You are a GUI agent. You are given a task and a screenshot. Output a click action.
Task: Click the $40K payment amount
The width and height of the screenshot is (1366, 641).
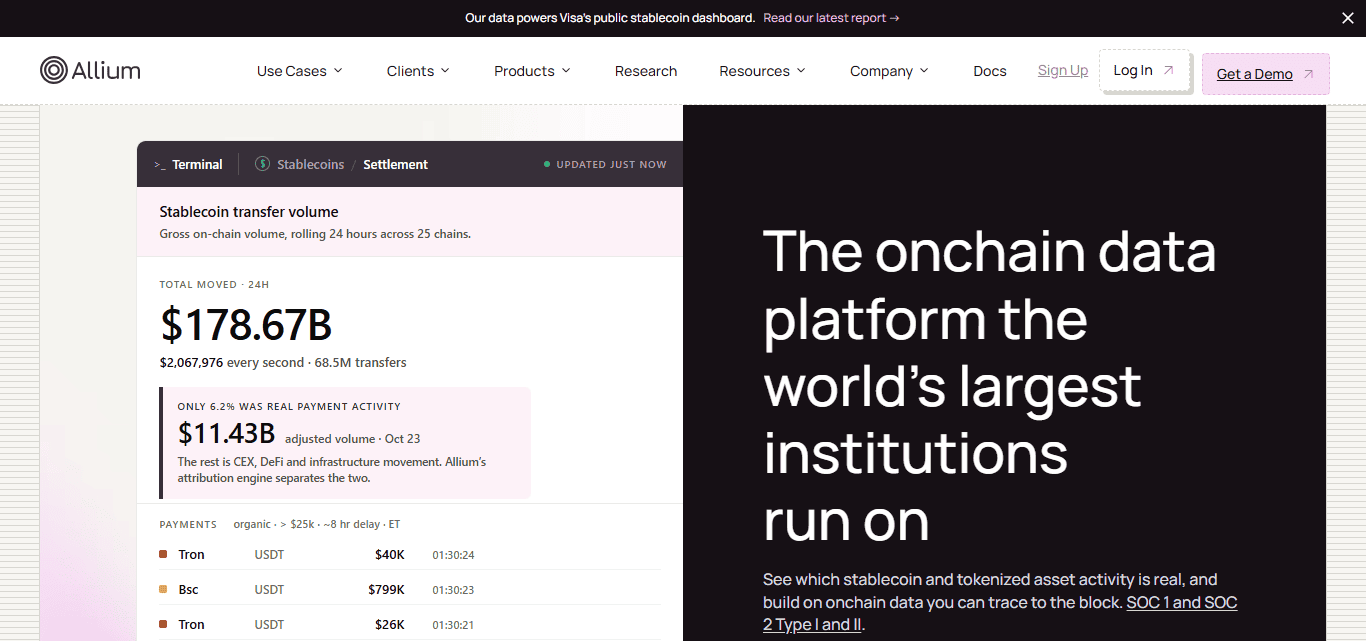click(x=389, y=554)
